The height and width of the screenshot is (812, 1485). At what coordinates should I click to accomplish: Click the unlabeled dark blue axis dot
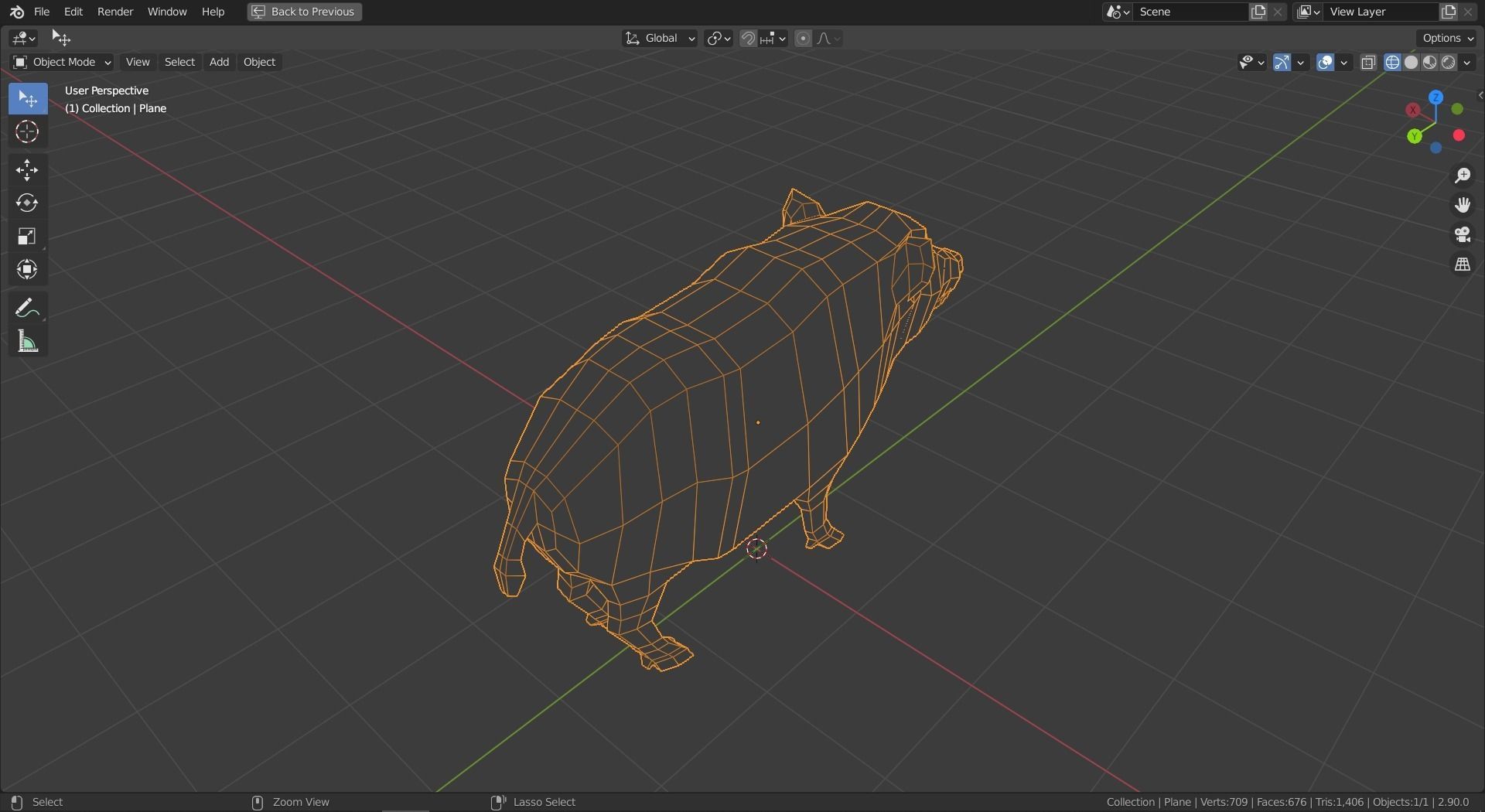[1436, 148]
